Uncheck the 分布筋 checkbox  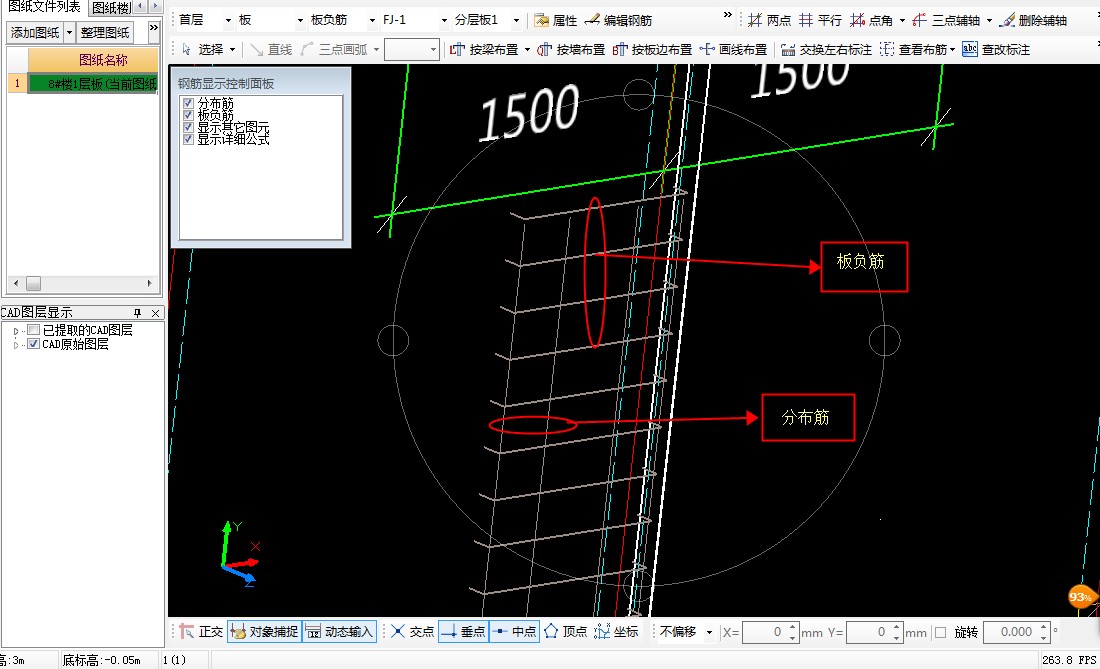pyautogui.click(x=188, y=103)
